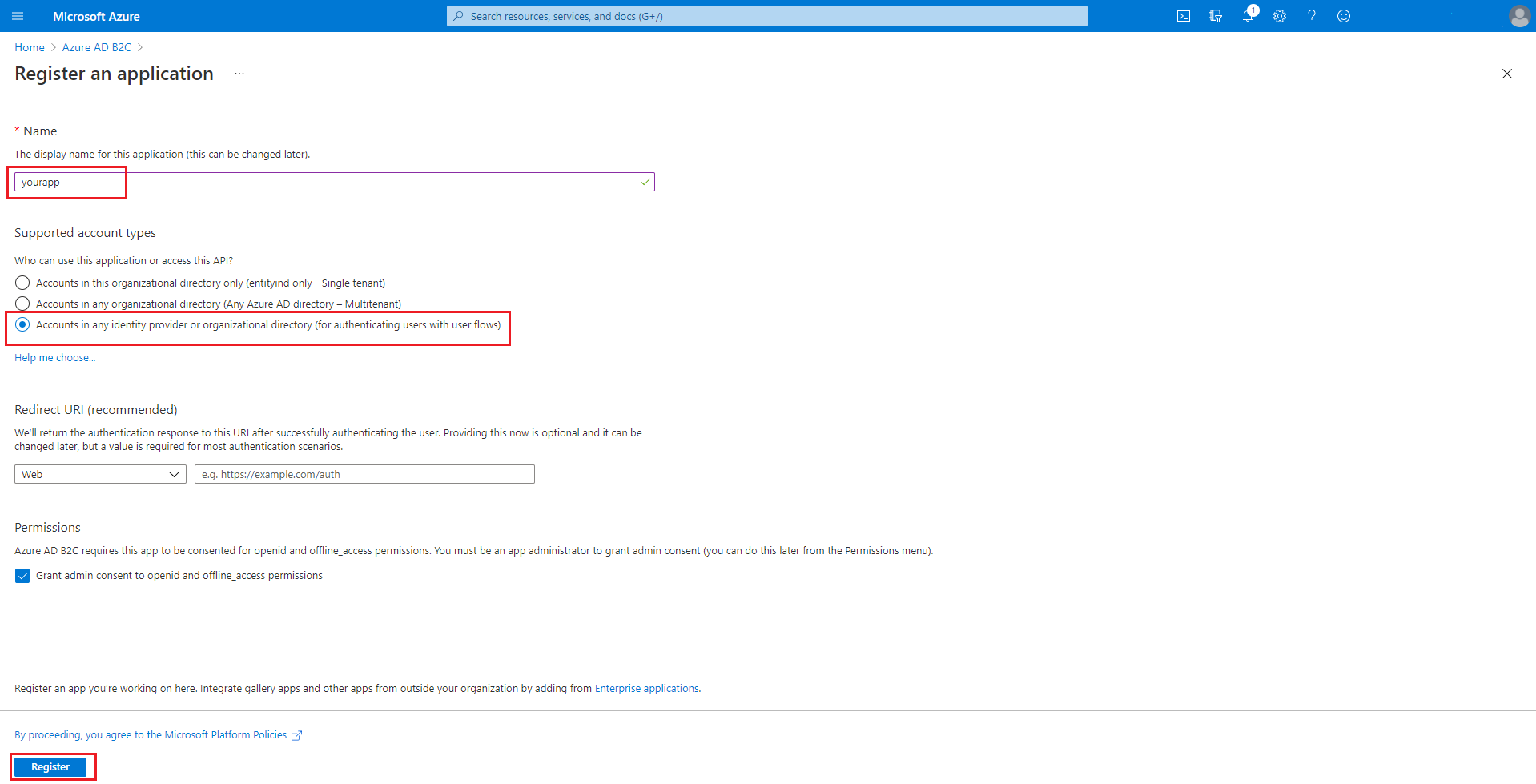This screenshot has width=1536, height=784.
Task: Open page options ellipsis next to title
Action: click(x=239, y=73)
